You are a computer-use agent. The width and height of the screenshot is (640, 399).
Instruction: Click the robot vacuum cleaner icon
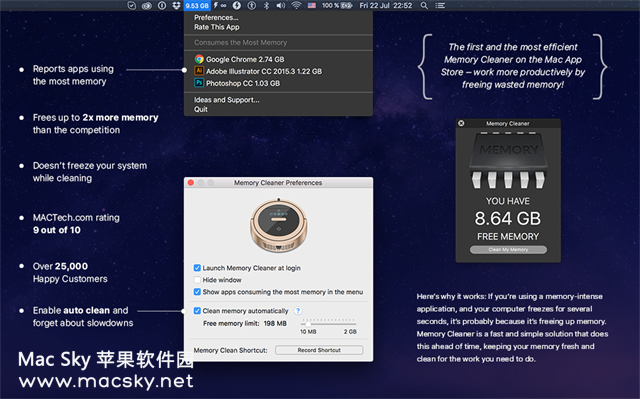pyautogui.click(x=279, y=226)
